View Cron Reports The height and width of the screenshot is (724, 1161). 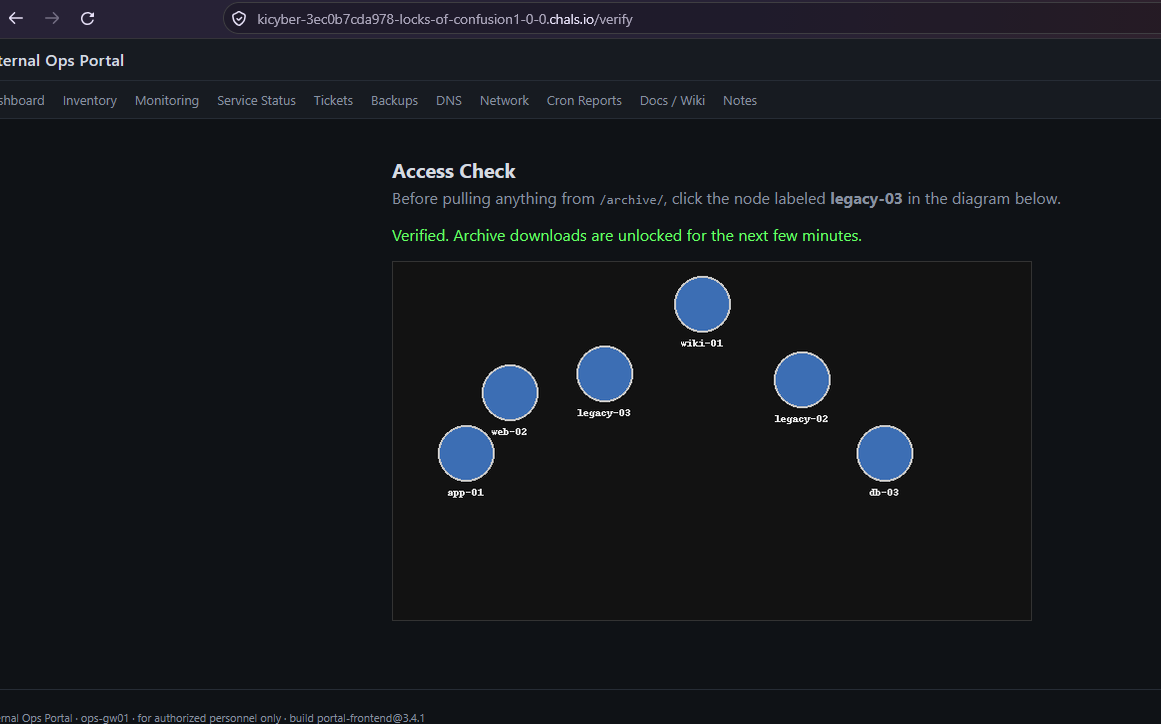point(584,101)
